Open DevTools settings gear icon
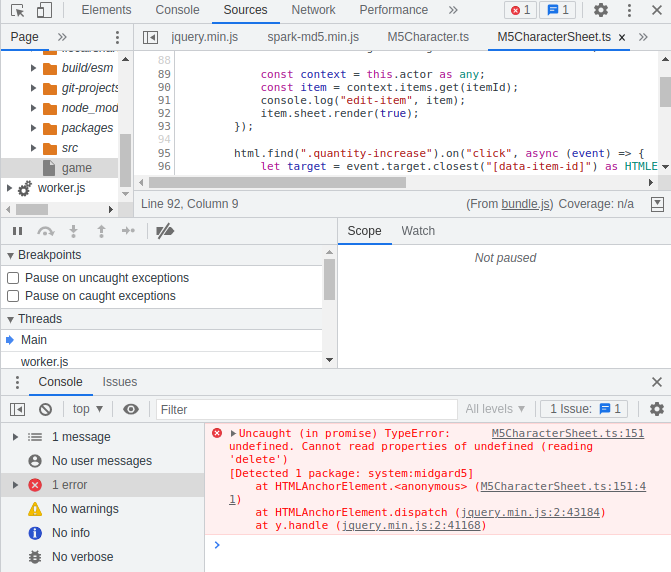The width and height of the screenshot is (671, 572). coord(600,10)
